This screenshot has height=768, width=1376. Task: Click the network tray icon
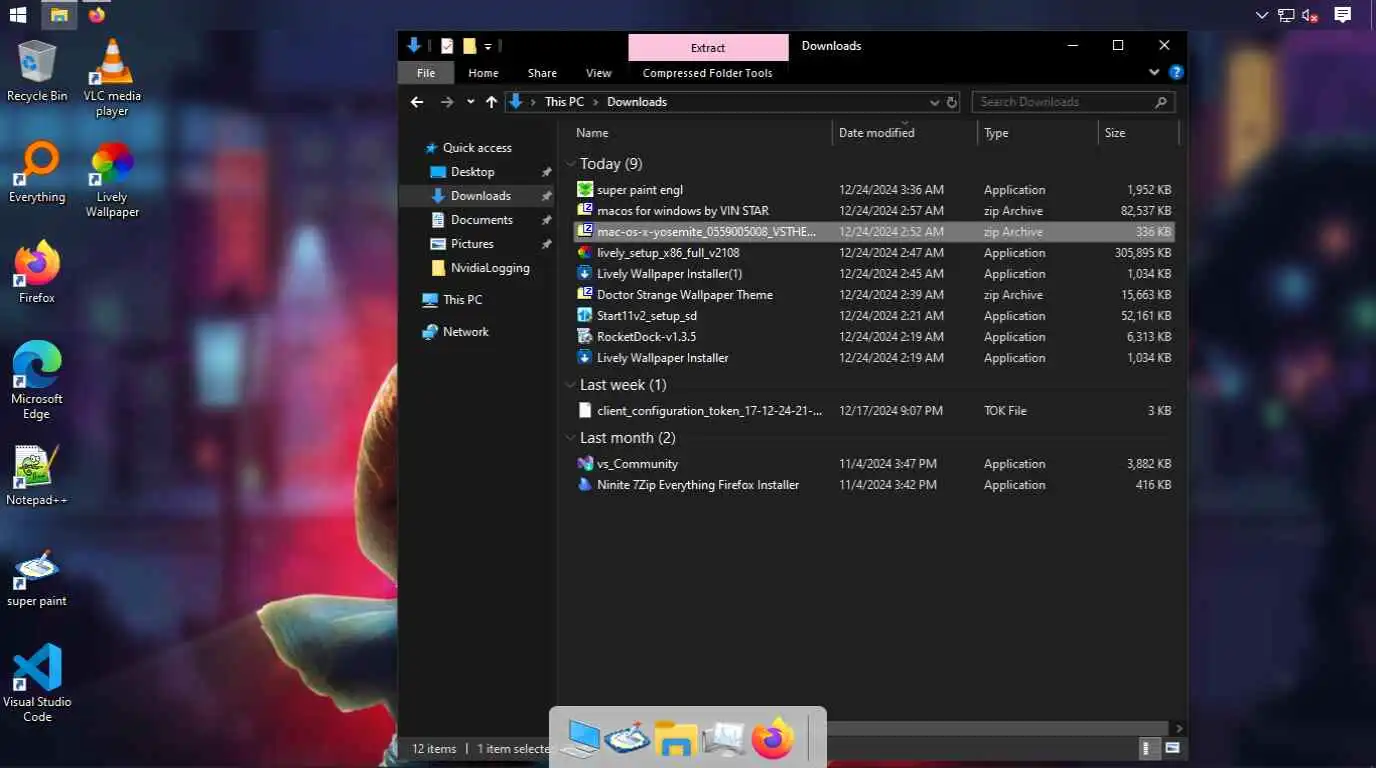click(1286, 15)
